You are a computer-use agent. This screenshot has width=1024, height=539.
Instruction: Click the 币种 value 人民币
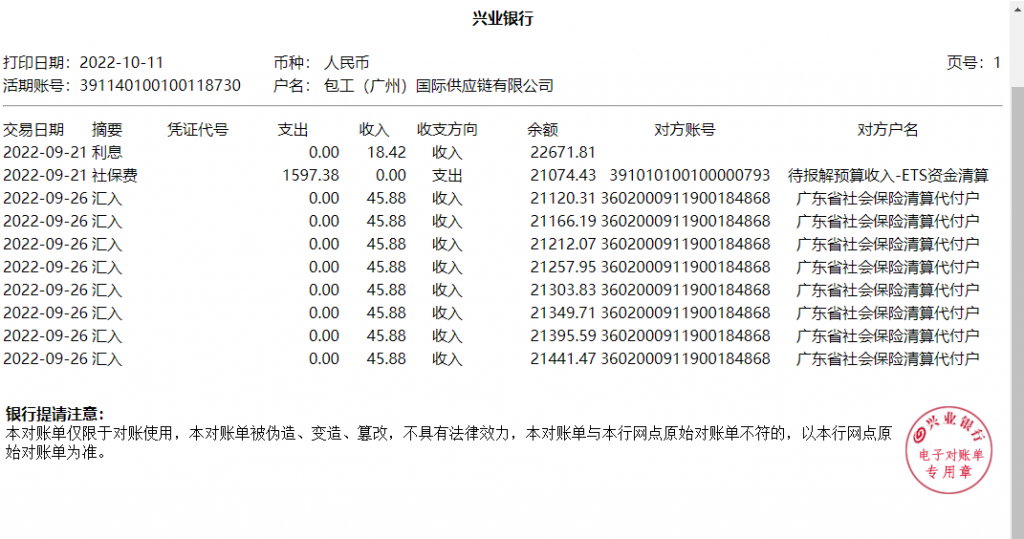point(346,63)
